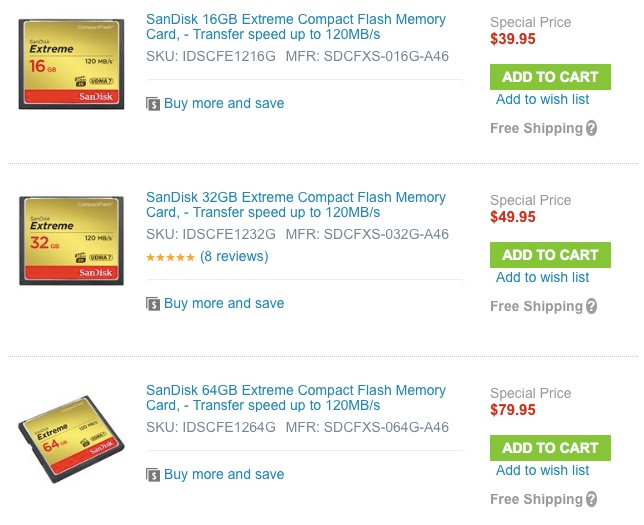Click the Free Shipping help icon for 32GB card
Screen dimensions: 644x525
[591, 306]
